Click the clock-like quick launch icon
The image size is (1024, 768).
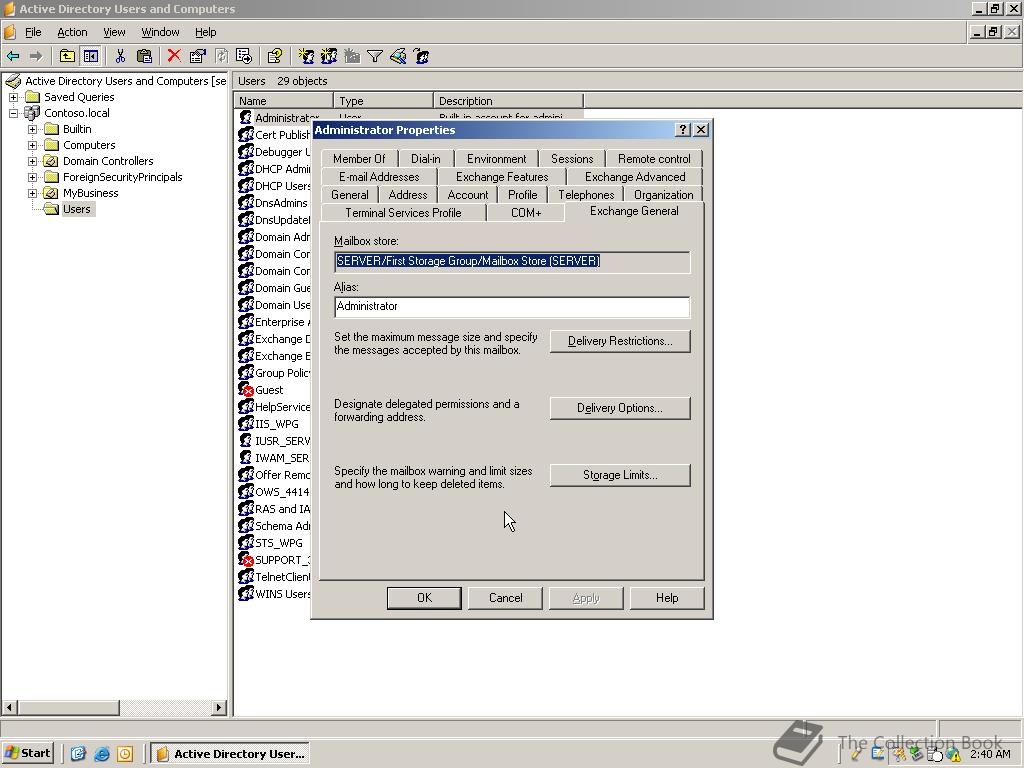point(125,754)
